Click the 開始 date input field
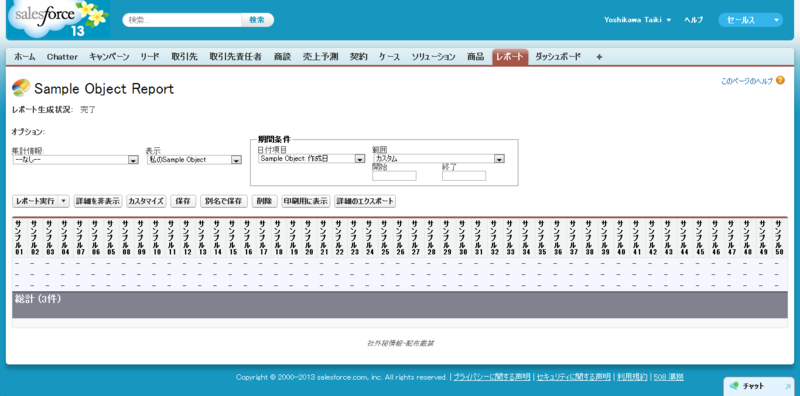800x396 pixels. (394, 176)
